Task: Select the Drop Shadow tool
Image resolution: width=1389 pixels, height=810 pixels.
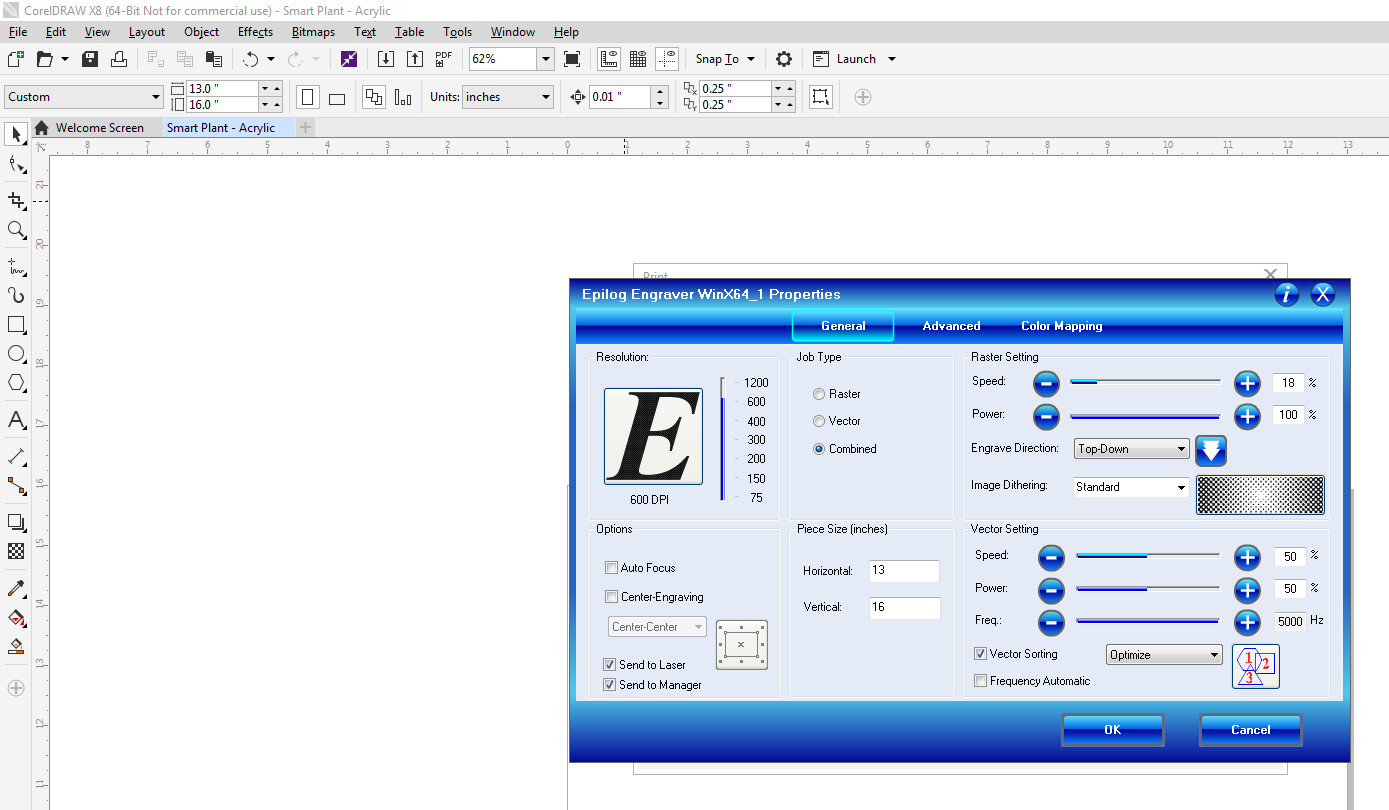Action: tap(16, 522)
